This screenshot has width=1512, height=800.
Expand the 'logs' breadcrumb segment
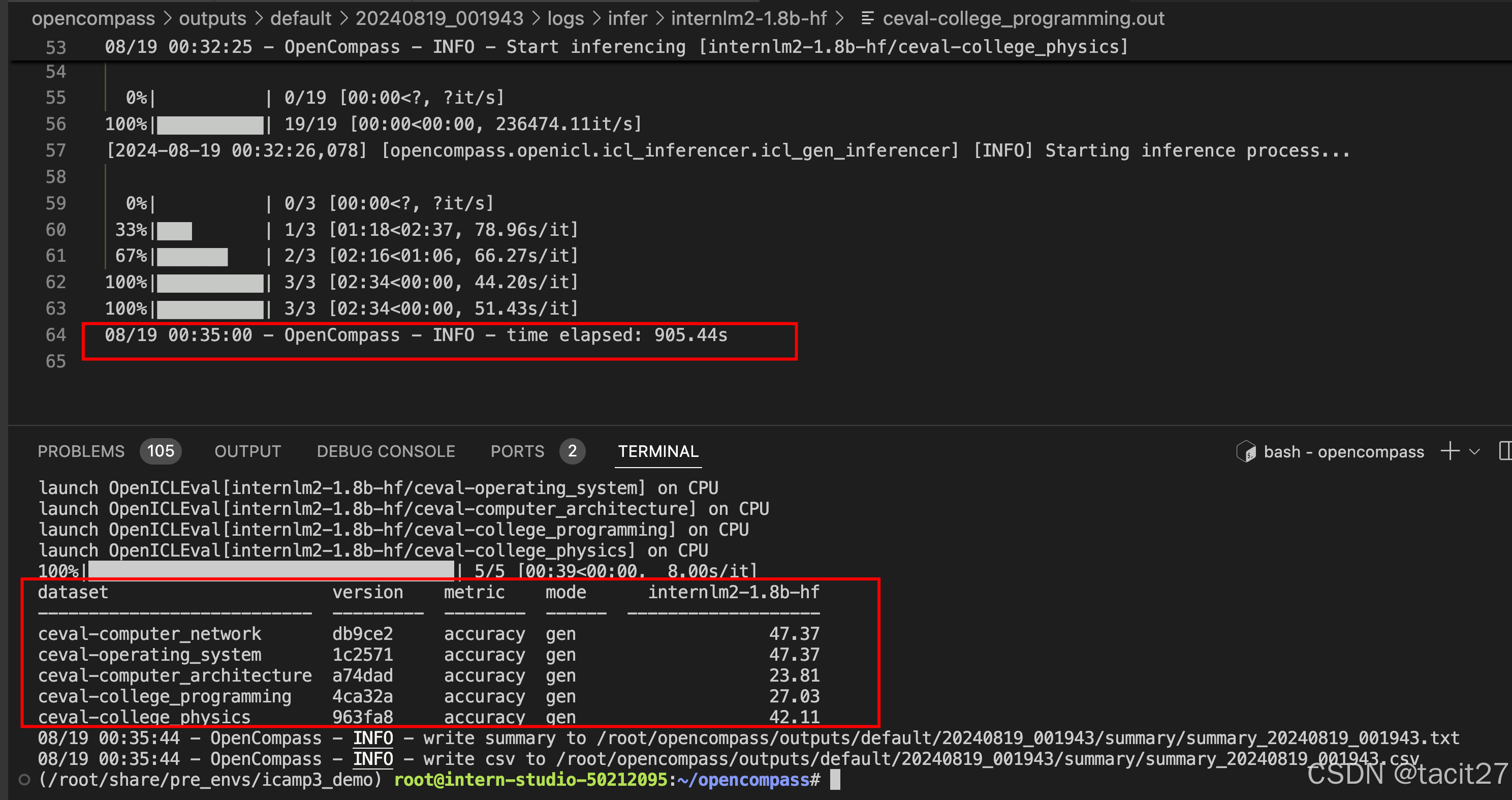[x=565, y=18]
